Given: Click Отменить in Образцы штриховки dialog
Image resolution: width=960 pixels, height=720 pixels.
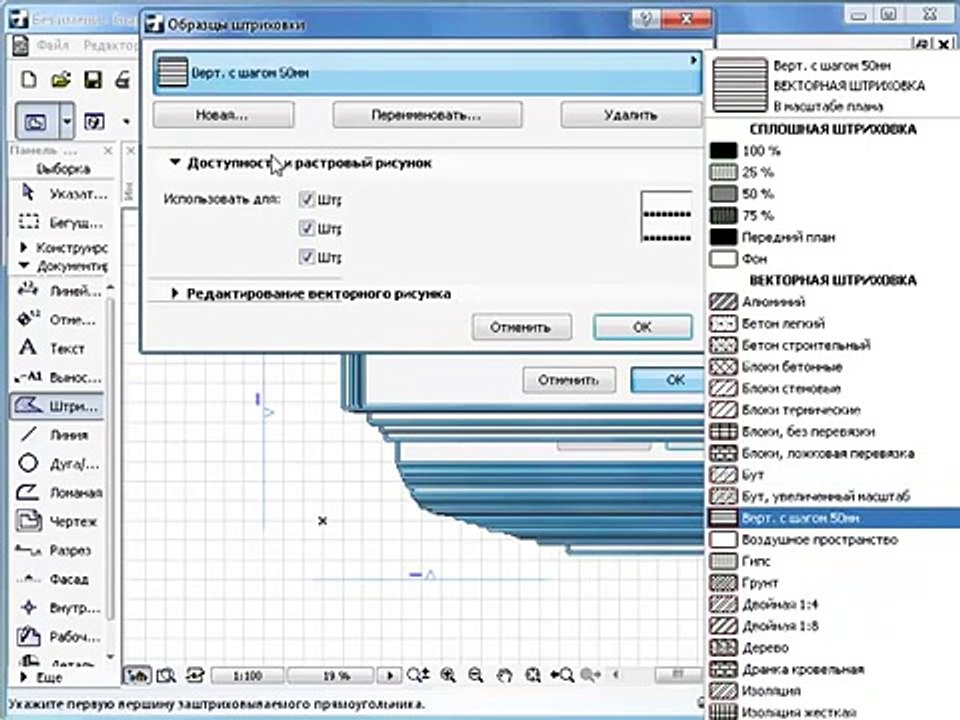Looking at the screenshot, I should [x=522, y=328].
